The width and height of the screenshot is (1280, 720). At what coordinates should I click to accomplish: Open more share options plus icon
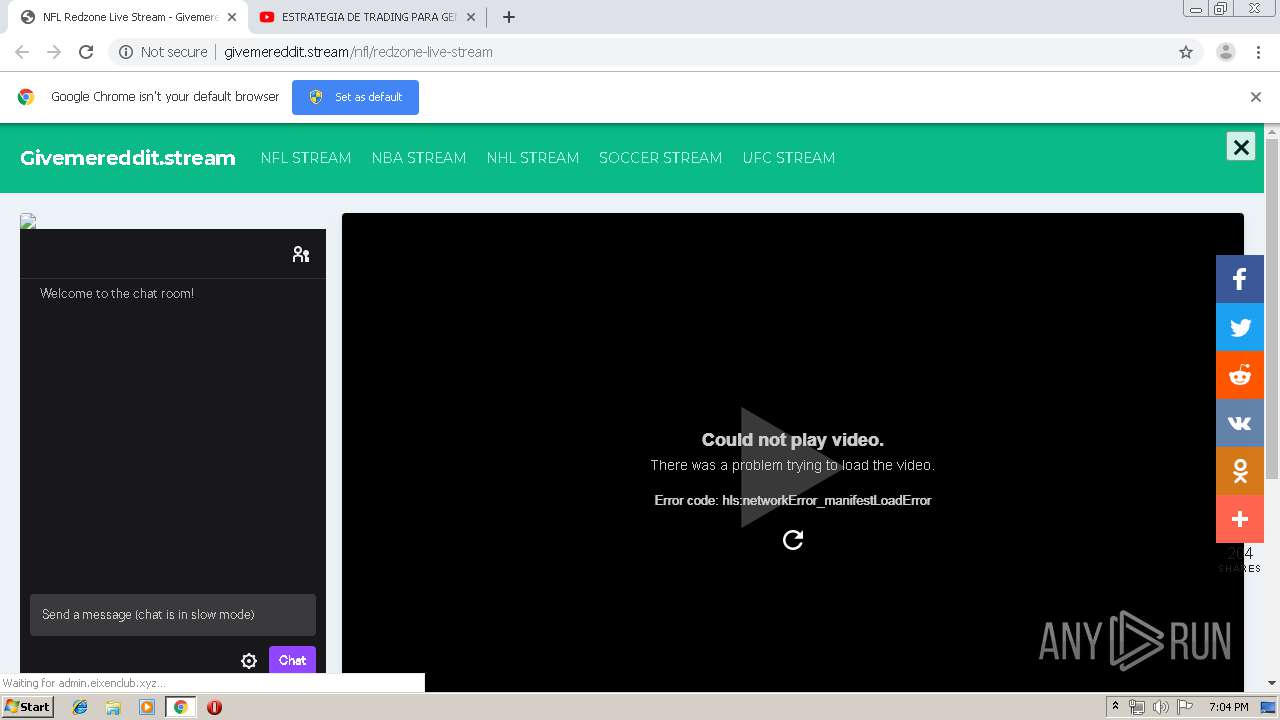(1240, 519)
